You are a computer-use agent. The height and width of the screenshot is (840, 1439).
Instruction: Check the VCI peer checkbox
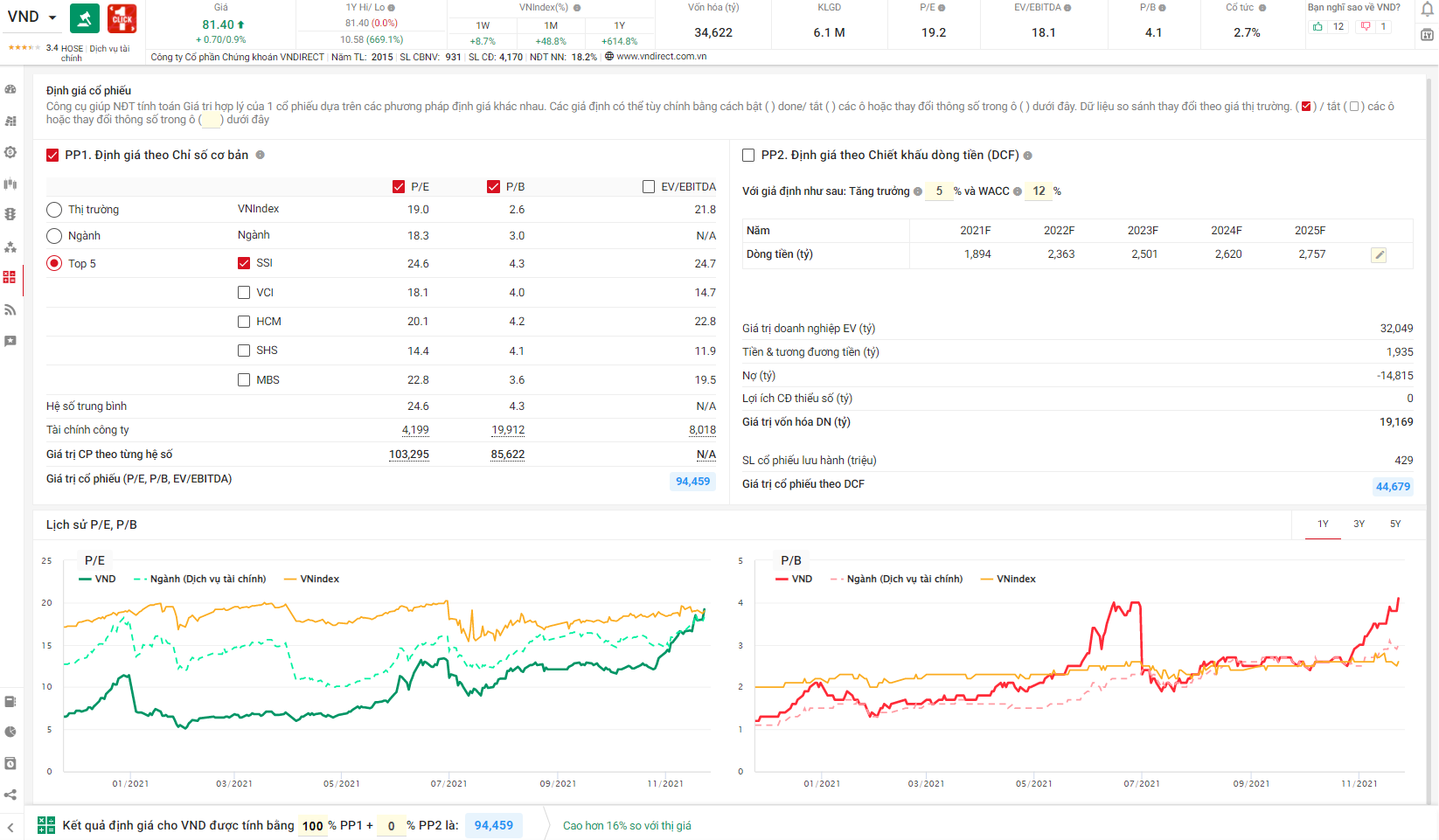pyautogui.click(x=244, y=292)
